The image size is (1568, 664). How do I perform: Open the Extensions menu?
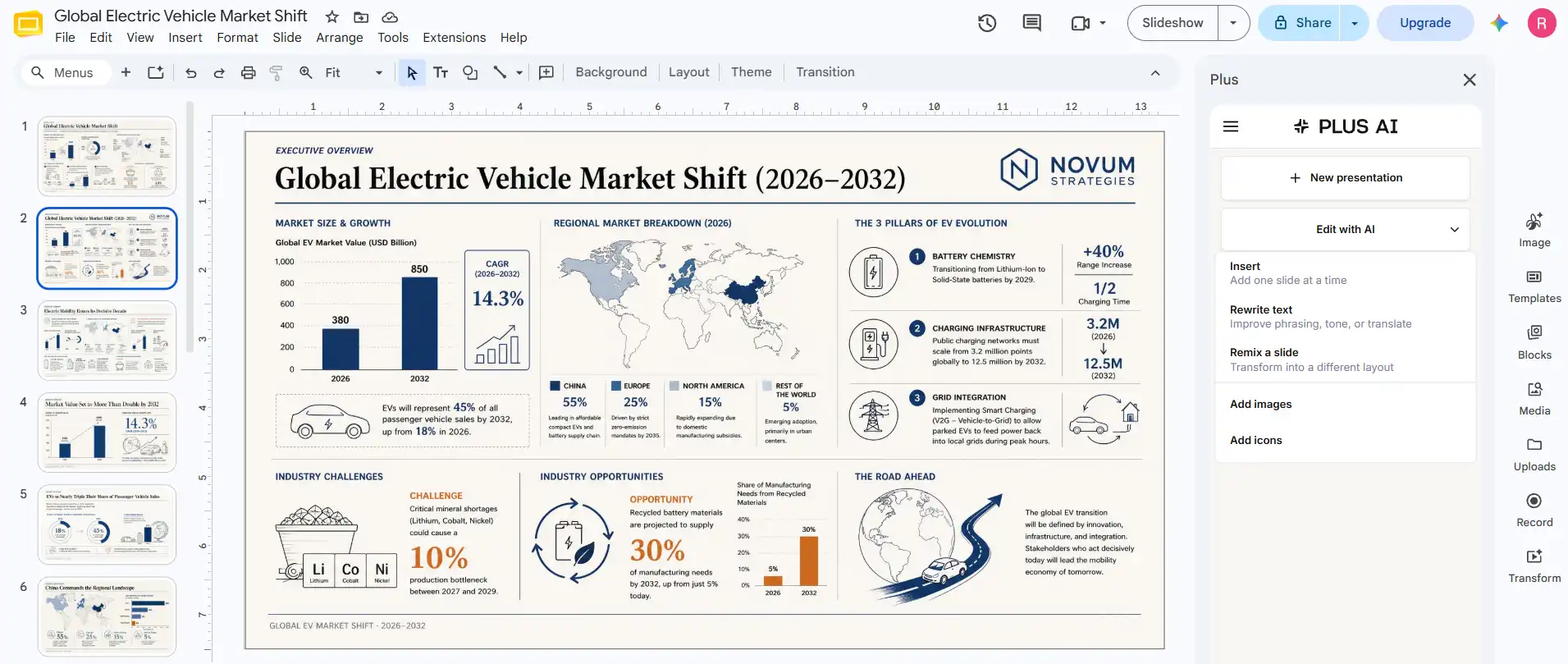click(455, 38)
